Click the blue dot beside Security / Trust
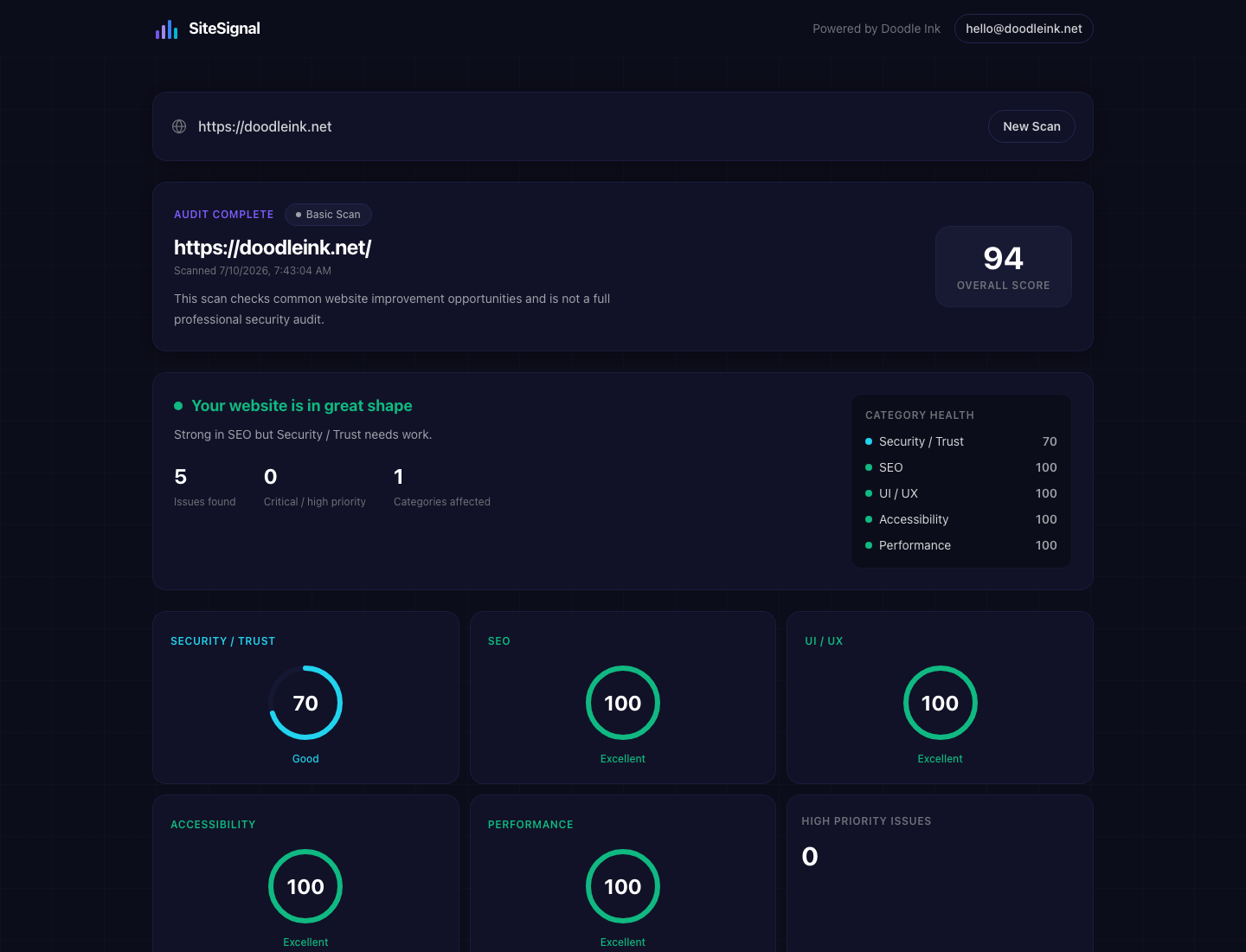The image size is (1246, 952). coord(869,441)
